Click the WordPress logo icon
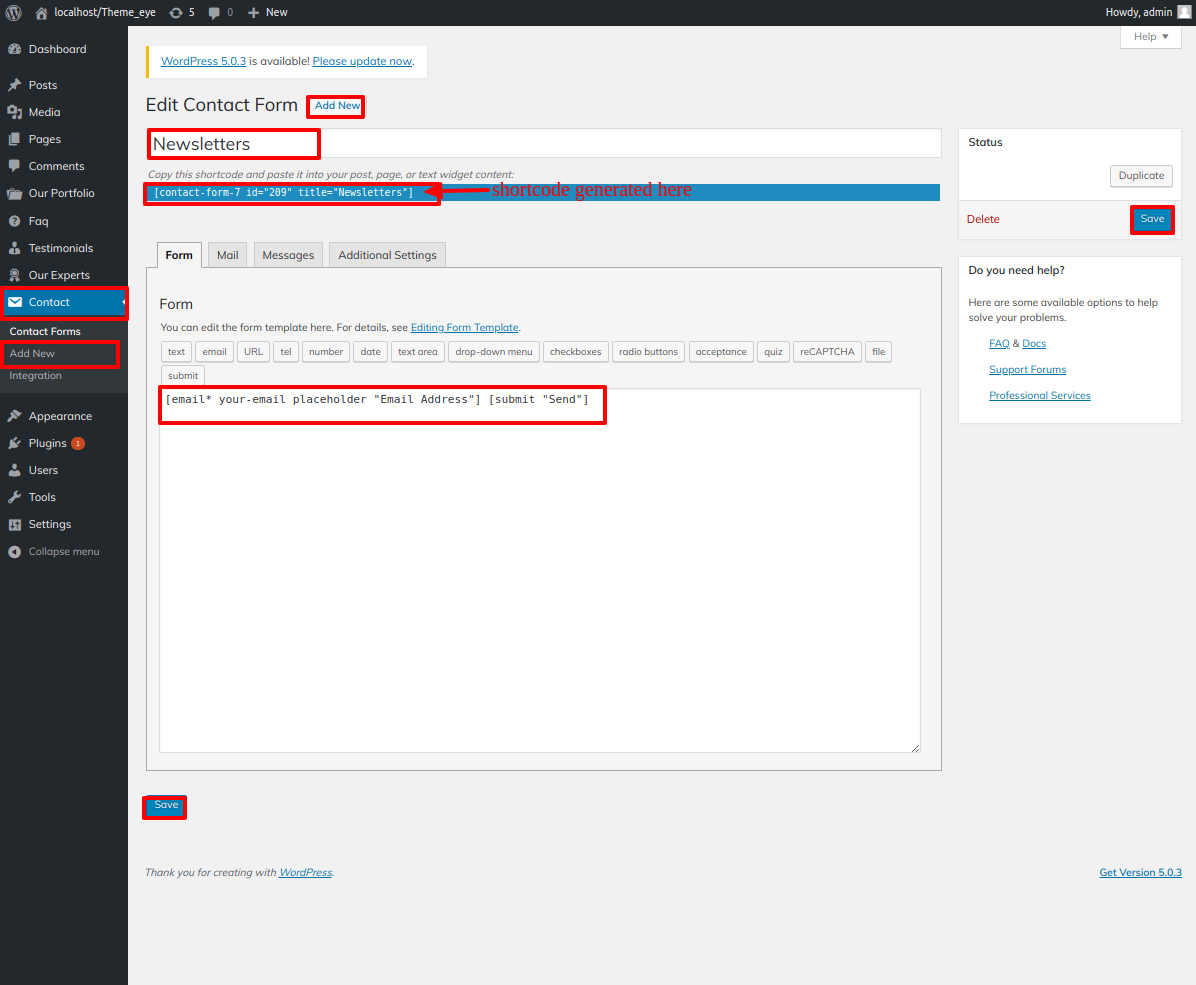 click(x=14, y=12)
